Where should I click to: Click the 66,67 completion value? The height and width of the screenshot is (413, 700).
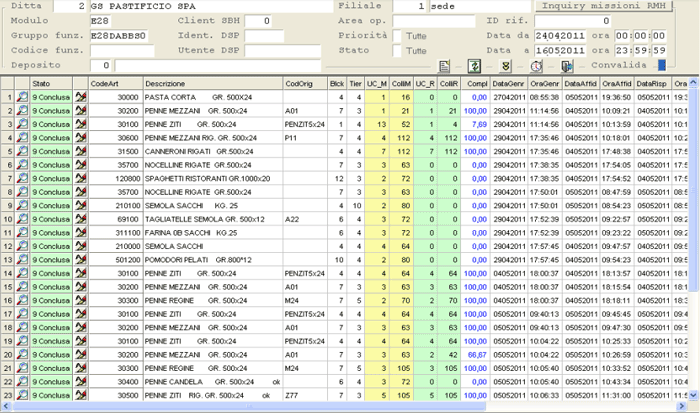pyautogui.click(x=477, y=355)
